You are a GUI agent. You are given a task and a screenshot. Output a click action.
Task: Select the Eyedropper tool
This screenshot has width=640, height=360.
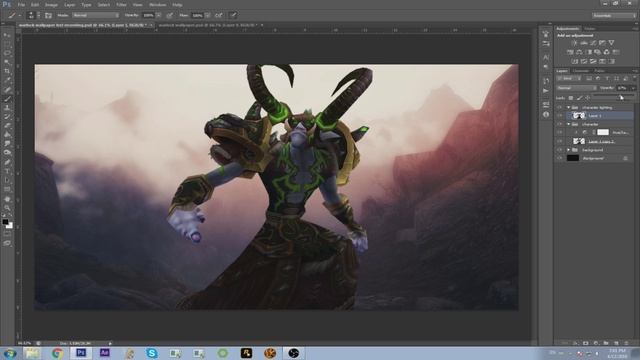tap(7, 80)
